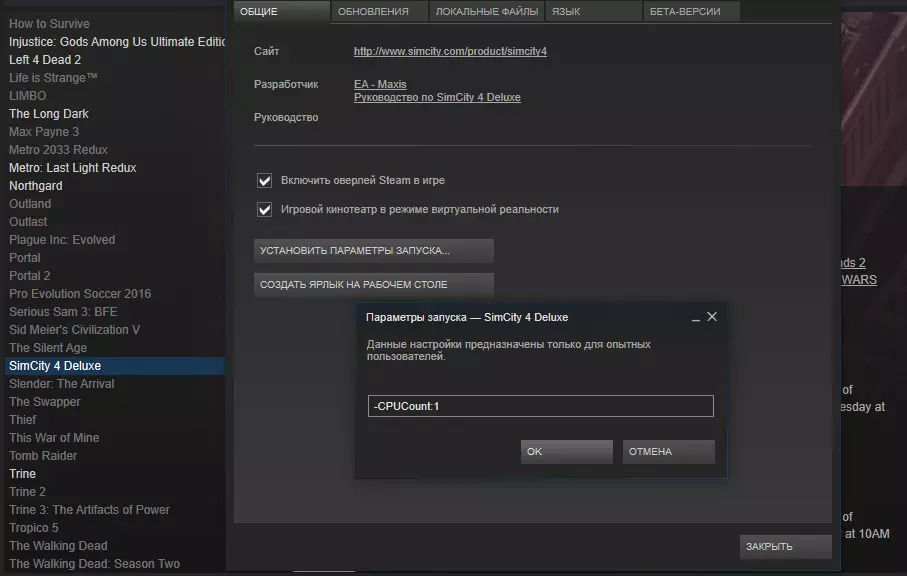Select Northgard in the game list
Screen dimensions: 907x576
pyautogui.click(x=35, y=186)
